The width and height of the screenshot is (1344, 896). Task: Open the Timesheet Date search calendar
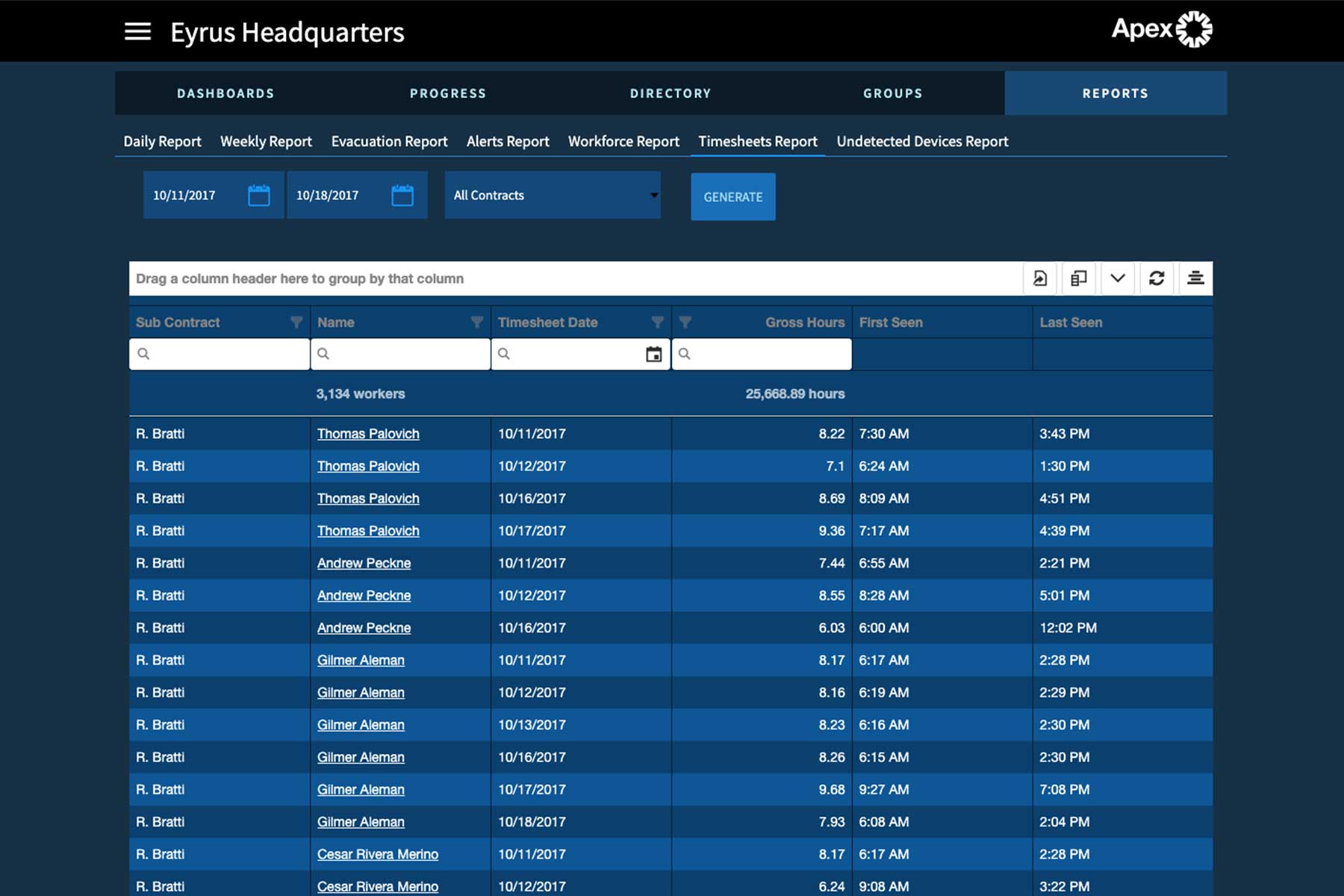(x=655, y=354)
